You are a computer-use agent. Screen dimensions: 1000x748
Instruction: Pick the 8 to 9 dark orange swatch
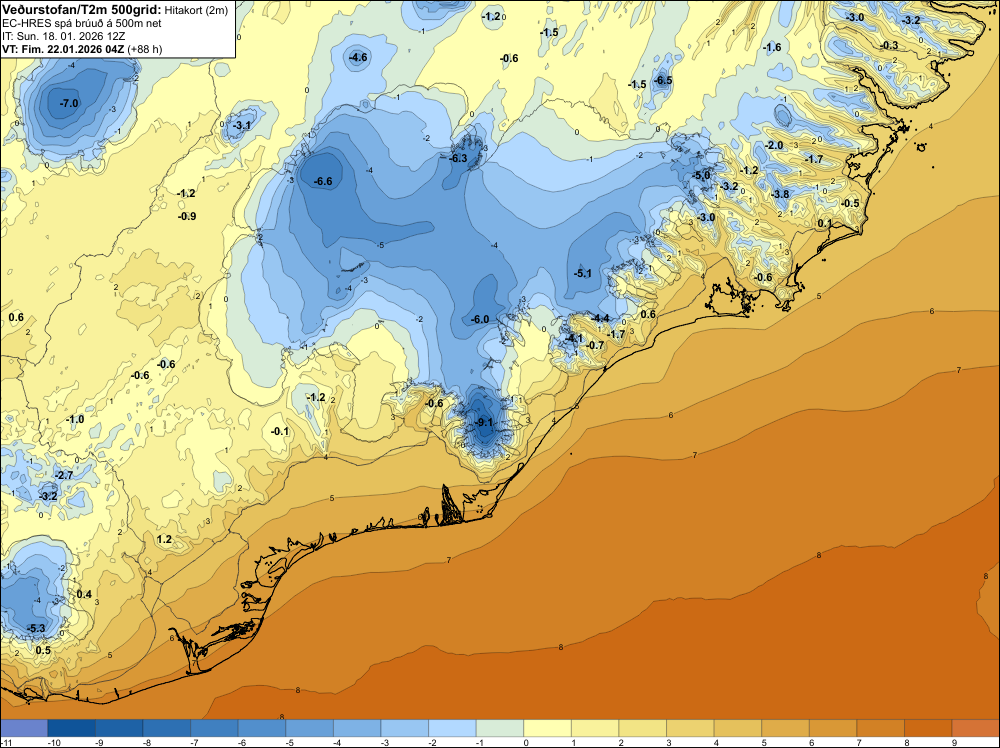(x=928, y=728)
